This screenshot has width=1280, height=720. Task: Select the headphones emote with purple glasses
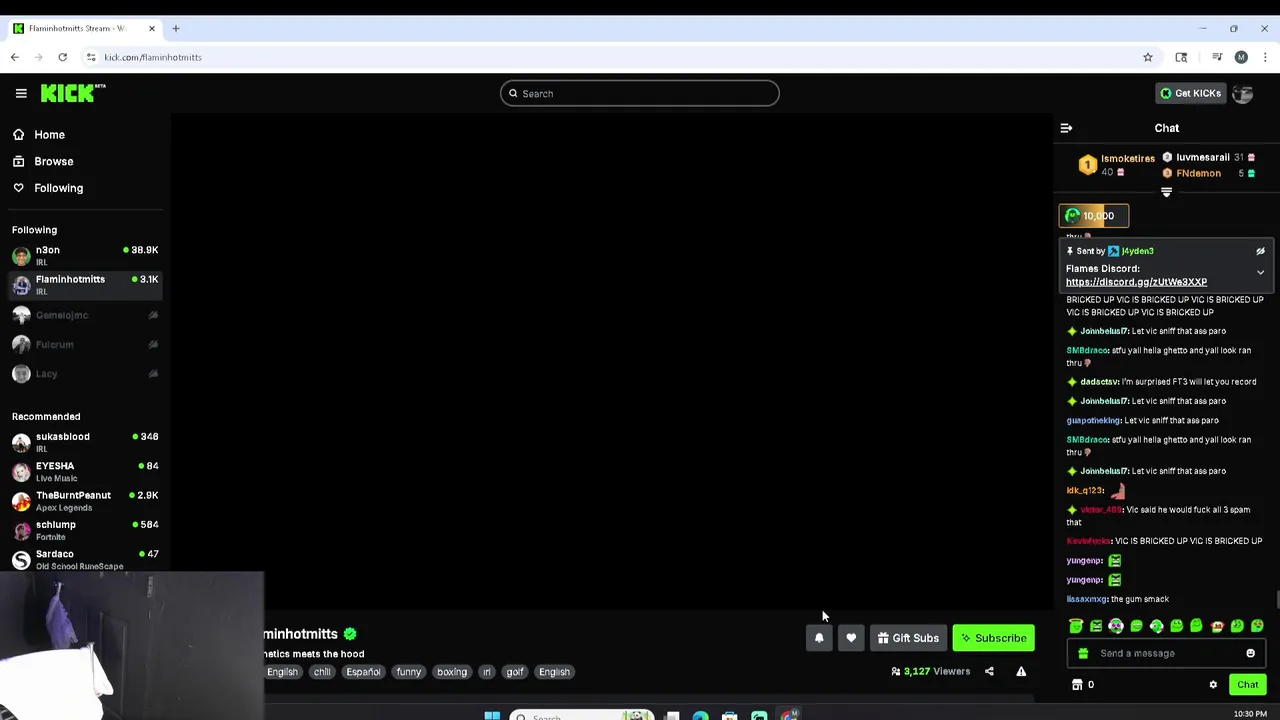click(1116, 626)
